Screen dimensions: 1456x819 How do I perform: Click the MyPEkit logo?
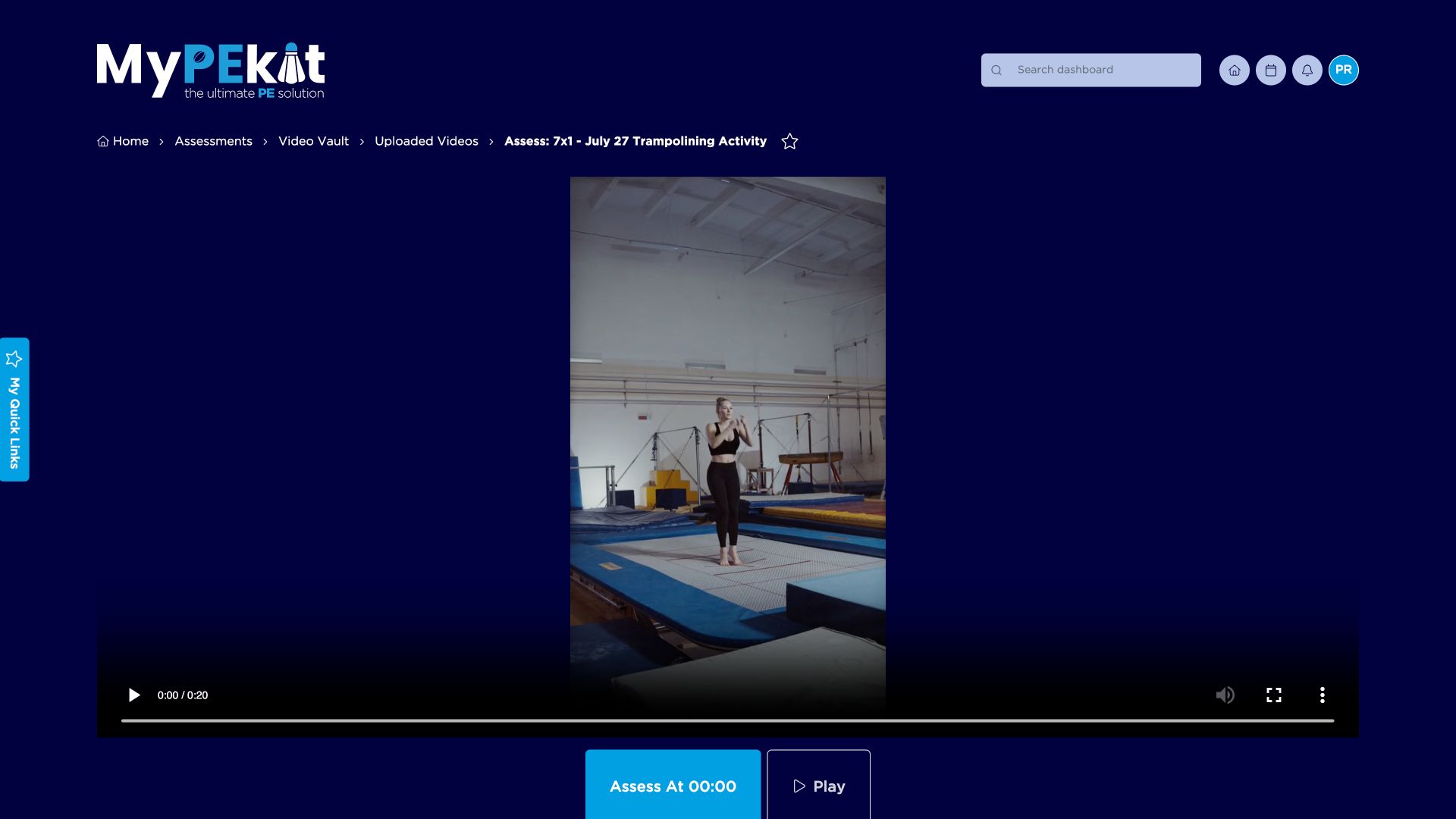pos(211,71)
